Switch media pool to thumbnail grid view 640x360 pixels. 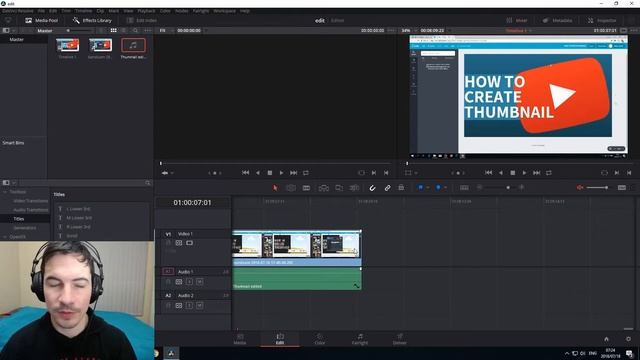[113, 31]
